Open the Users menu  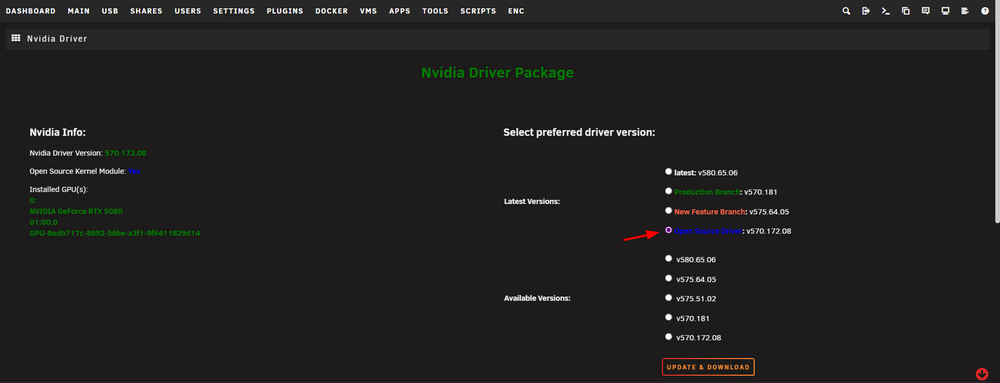[188, 11]
